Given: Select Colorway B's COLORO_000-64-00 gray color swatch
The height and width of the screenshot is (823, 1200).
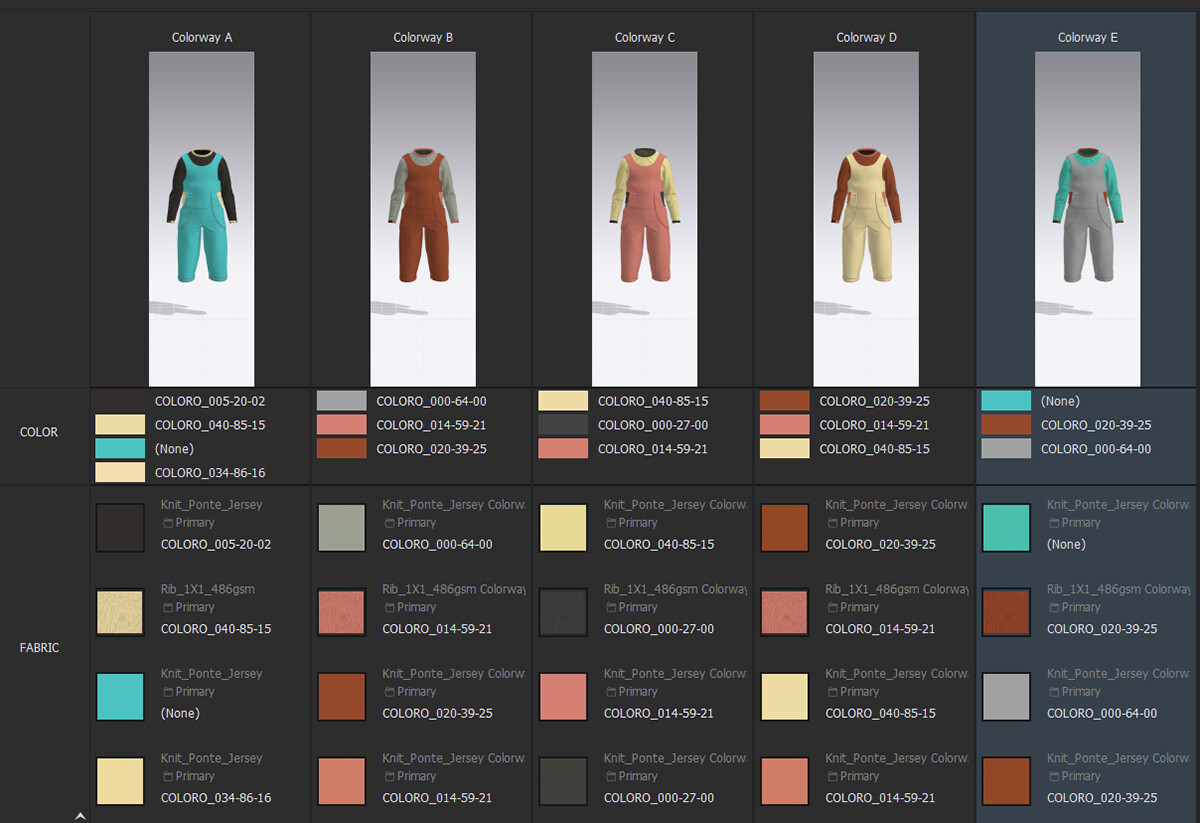Looking at the screenshot, I should [x=342, y=401].
